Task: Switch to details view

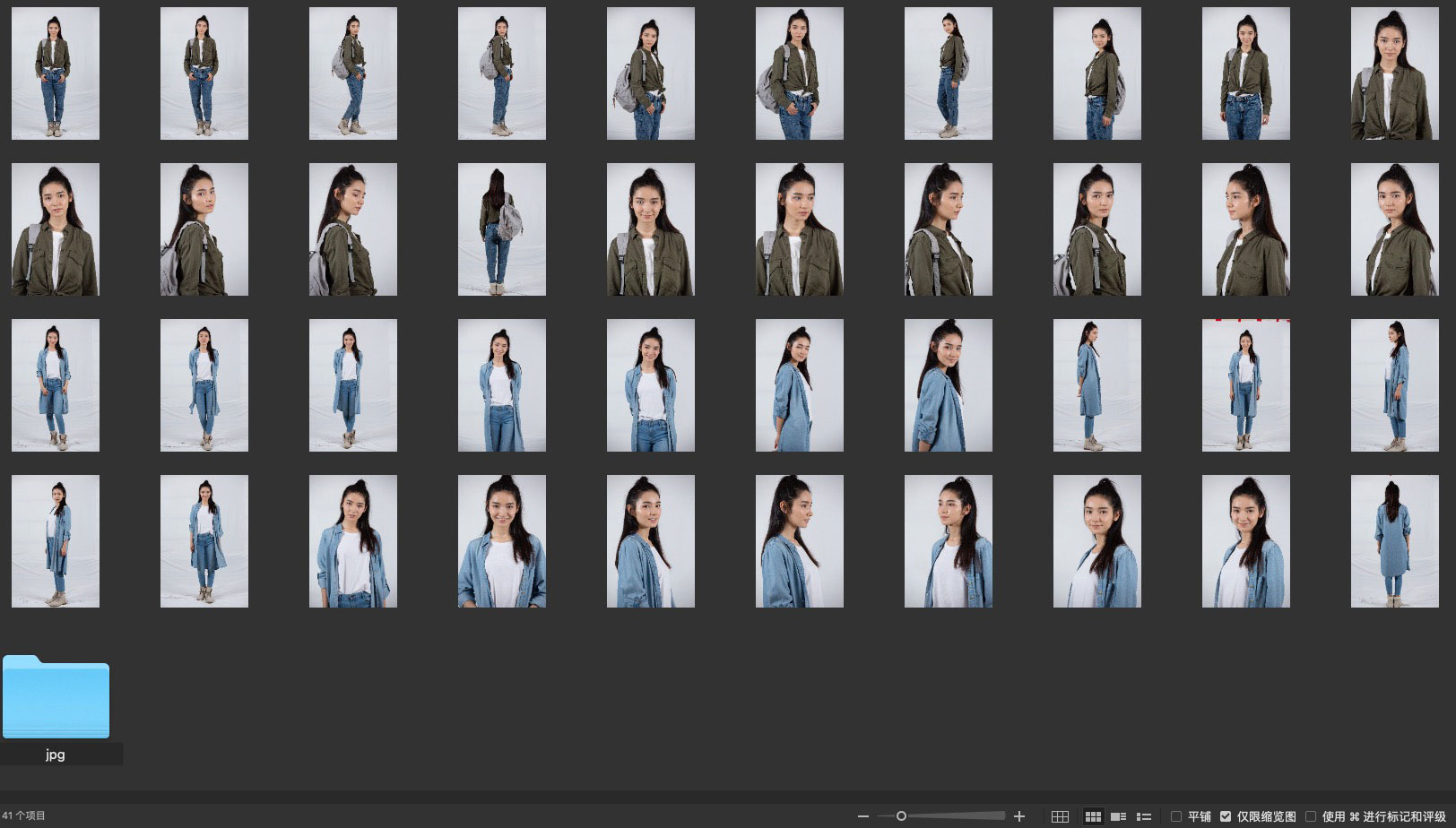Action: point(1118,816)
